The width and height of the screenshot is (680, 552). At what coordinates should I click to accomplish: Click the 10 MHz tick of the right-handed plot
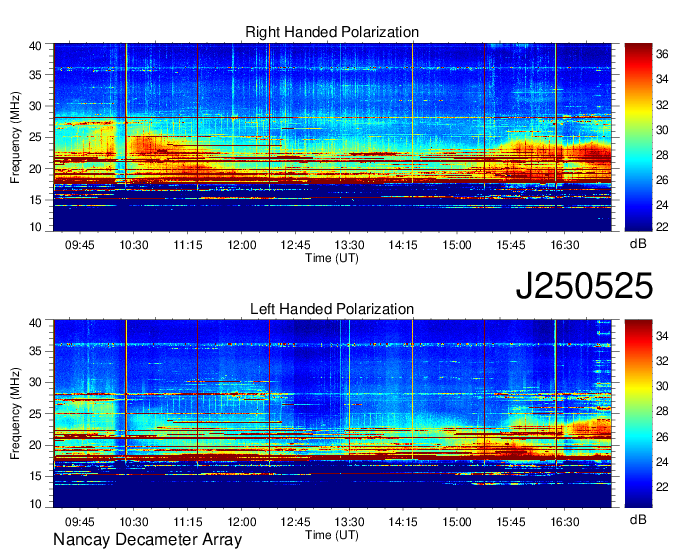pos(35,226)
